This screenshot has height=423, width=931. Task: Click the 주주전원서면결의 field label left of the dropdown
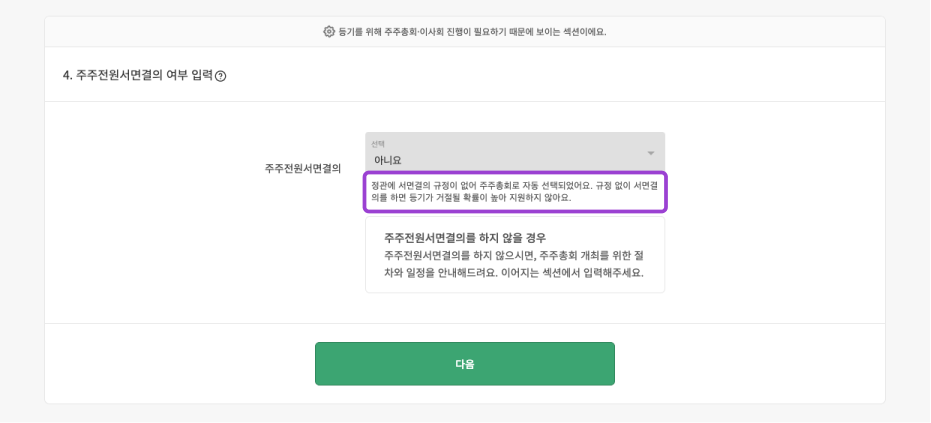click(302, 168)
